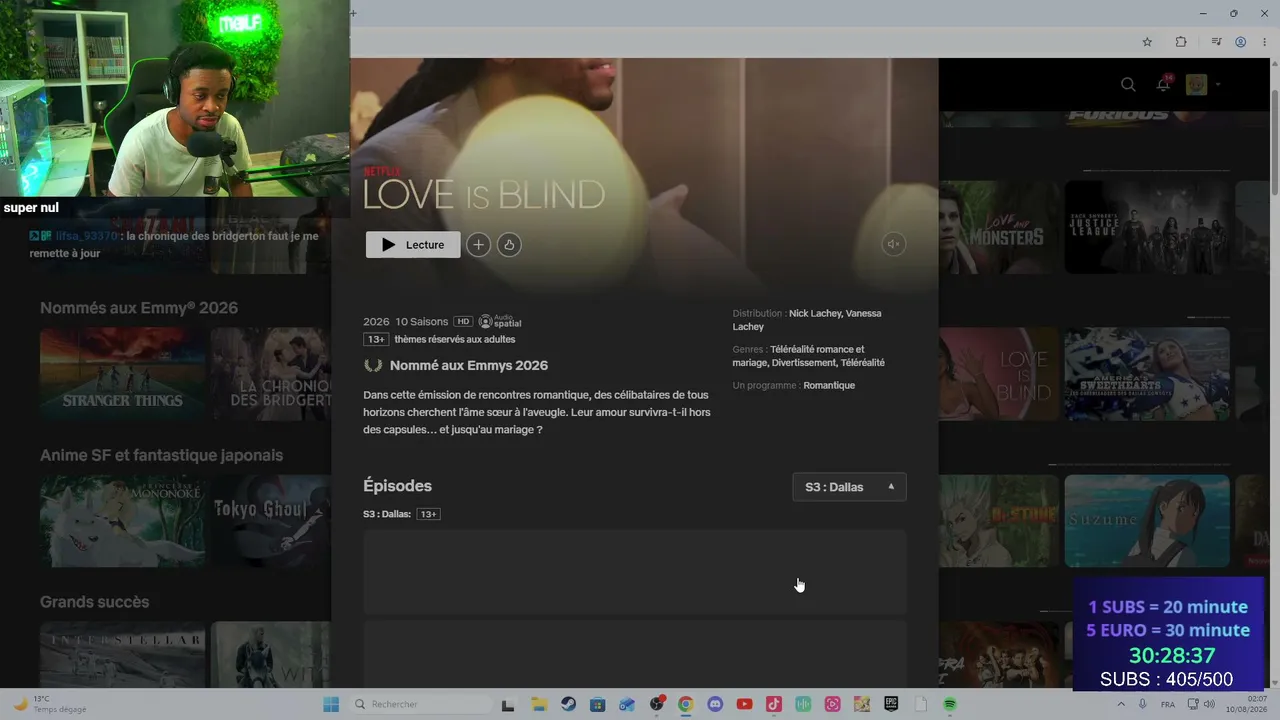Open the Stranger Things thumbnail
The width and height of the screenshot is (1280, 720).
point(122,374)
